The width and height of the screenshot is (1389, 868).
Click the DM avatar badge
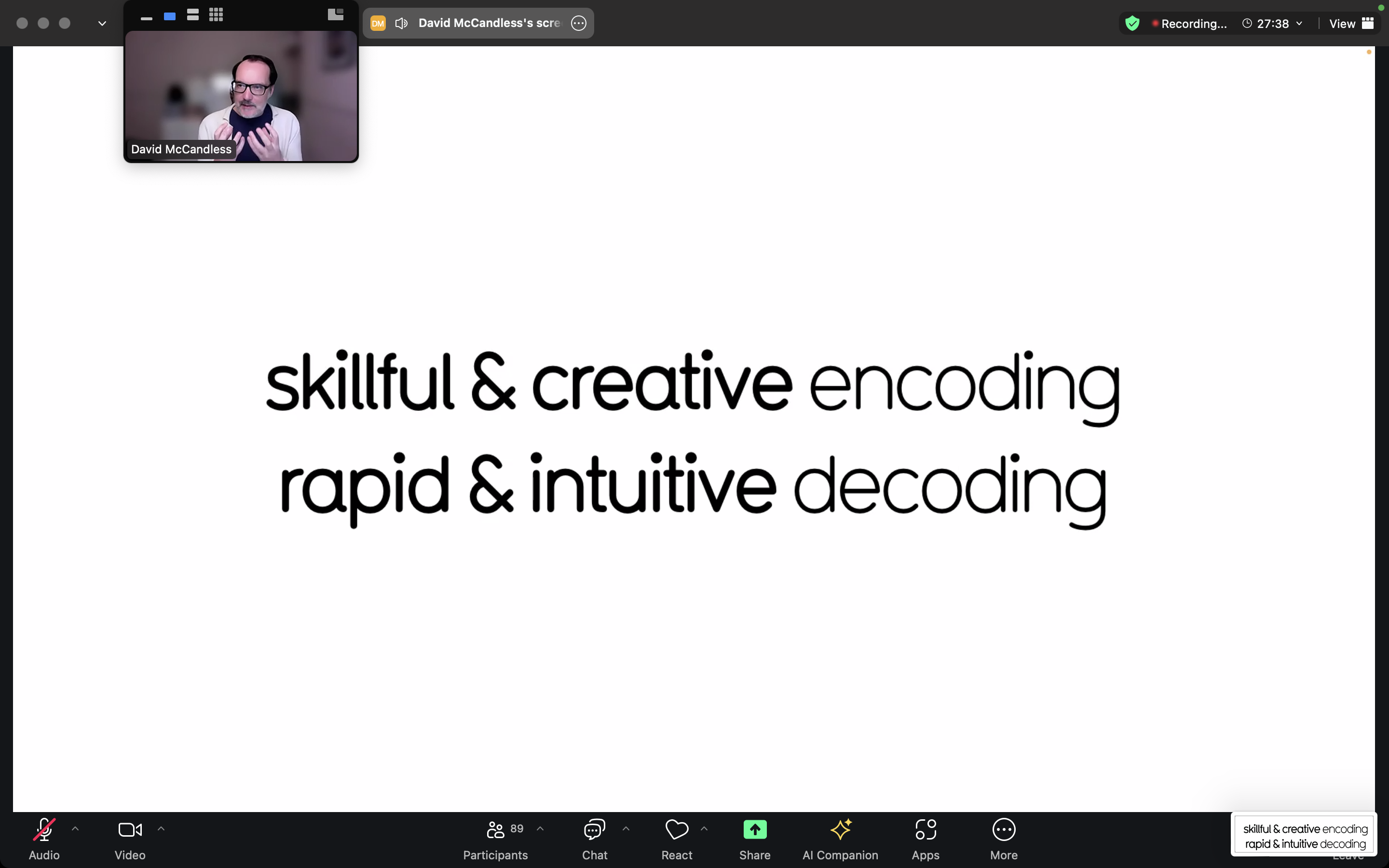click(x=378, y=23)
